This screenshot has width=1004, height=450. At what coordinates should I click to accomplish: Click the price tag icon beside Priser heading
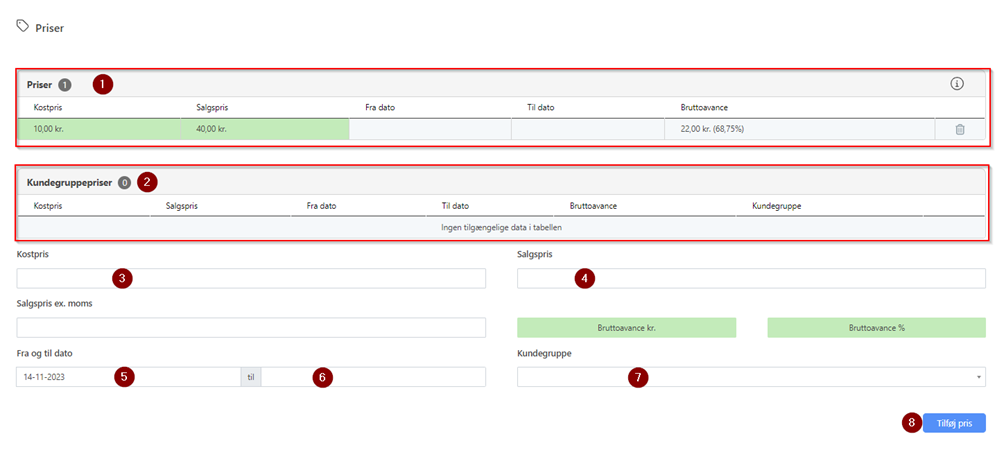point(23,27)
